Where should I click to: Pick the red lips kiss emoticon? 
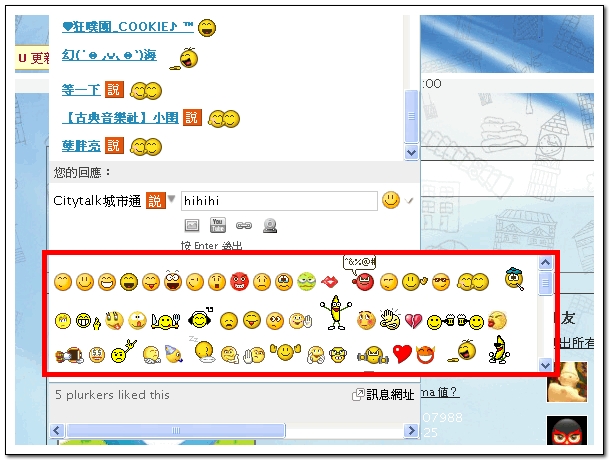pos(330,281)
